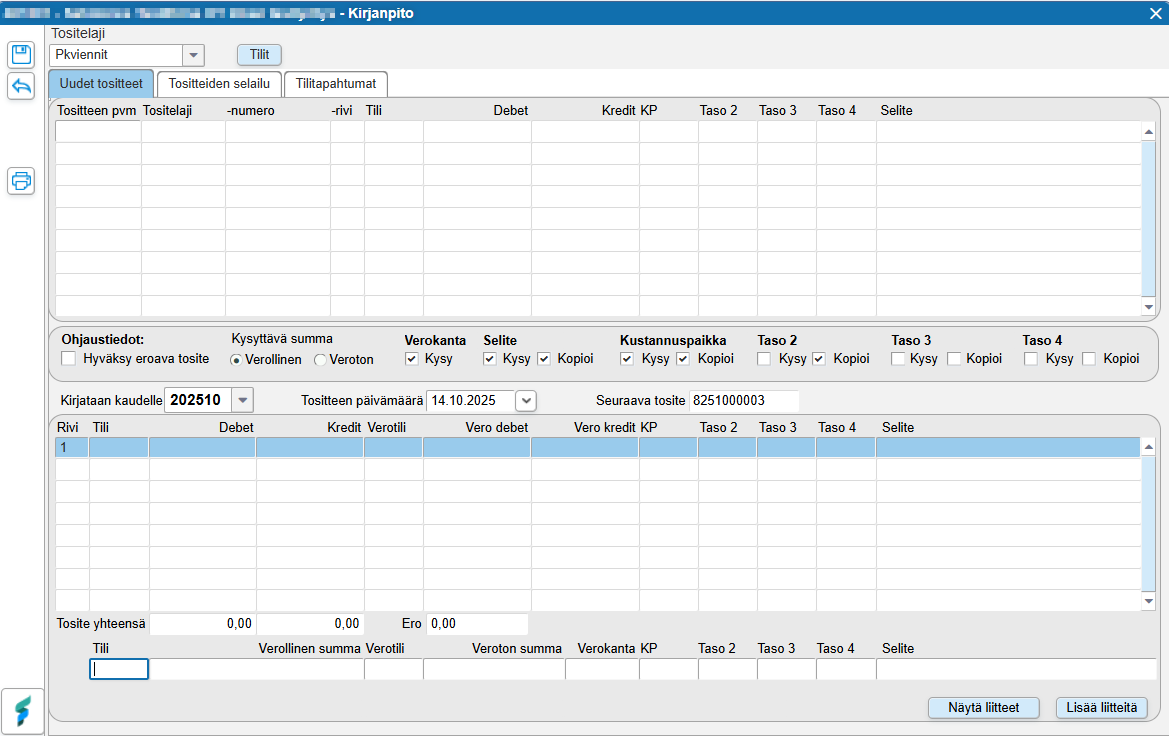Toggle Taso 3 Kysy checkbox
Viewport: 1169px width, 736px height.
click(898, 359)
